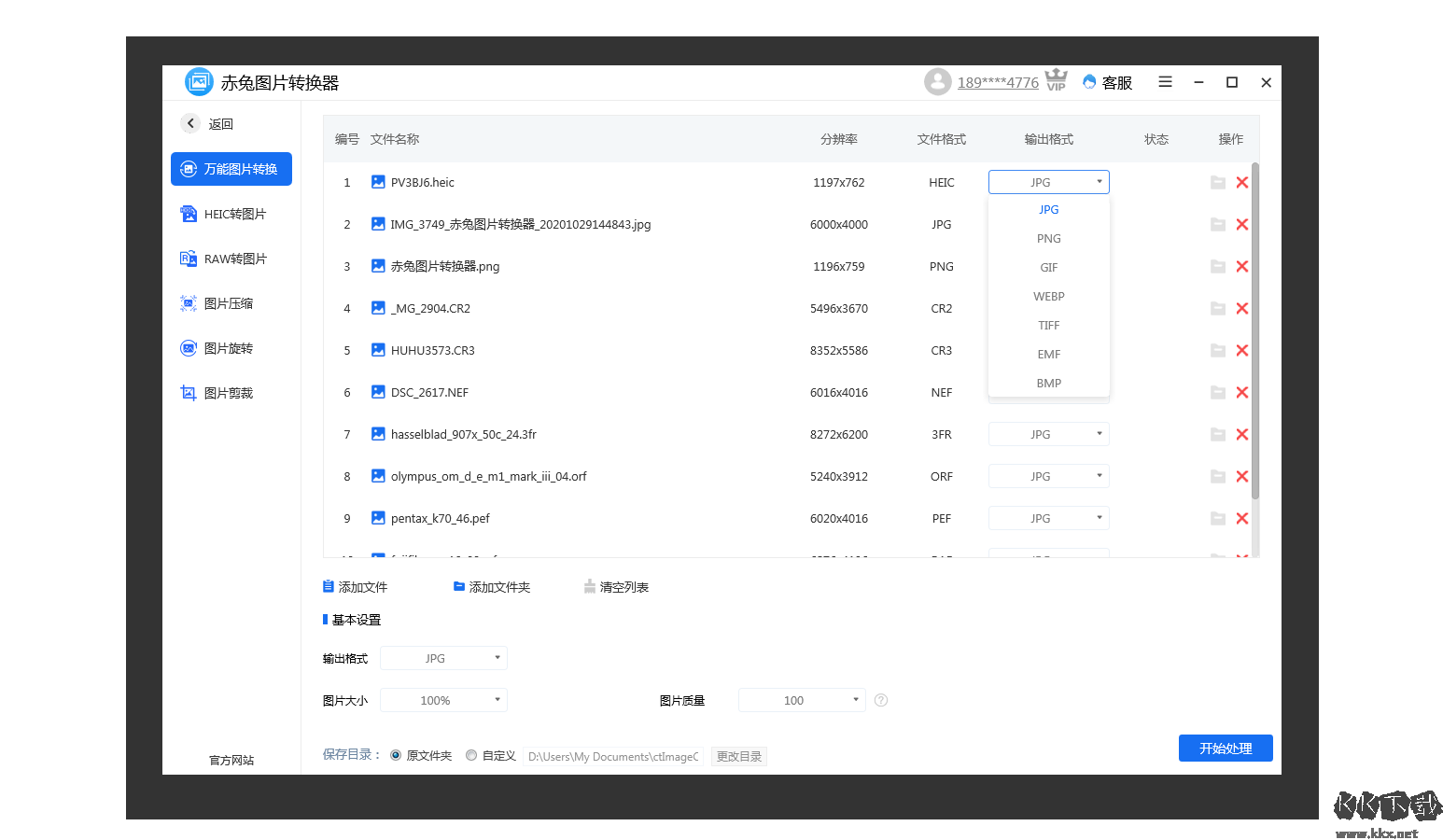The height and width of the screenshot is (840, 1443).
Task: Click the 更改目录 button
Action: (739, 756)
